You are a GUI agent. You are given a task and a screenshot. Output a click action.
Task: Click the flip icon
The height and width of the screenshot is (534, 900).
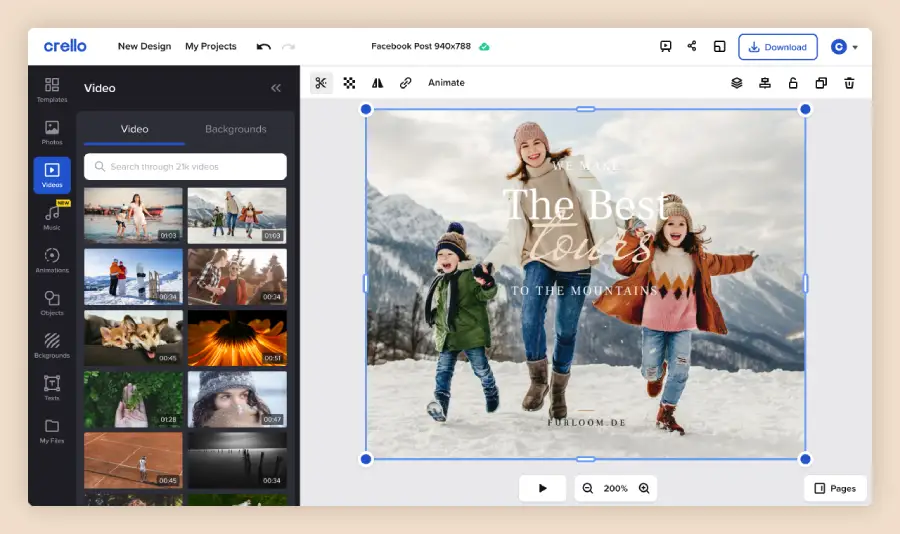click(x=377, y=83)
